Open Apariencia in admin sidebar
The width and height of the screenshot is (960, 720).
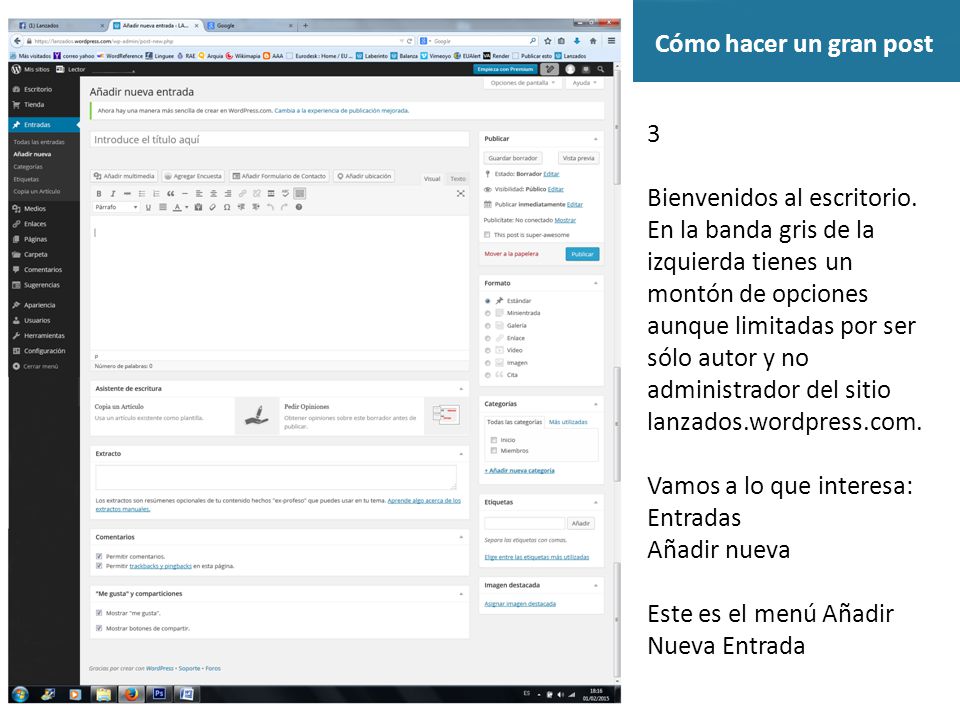[39, 305]
